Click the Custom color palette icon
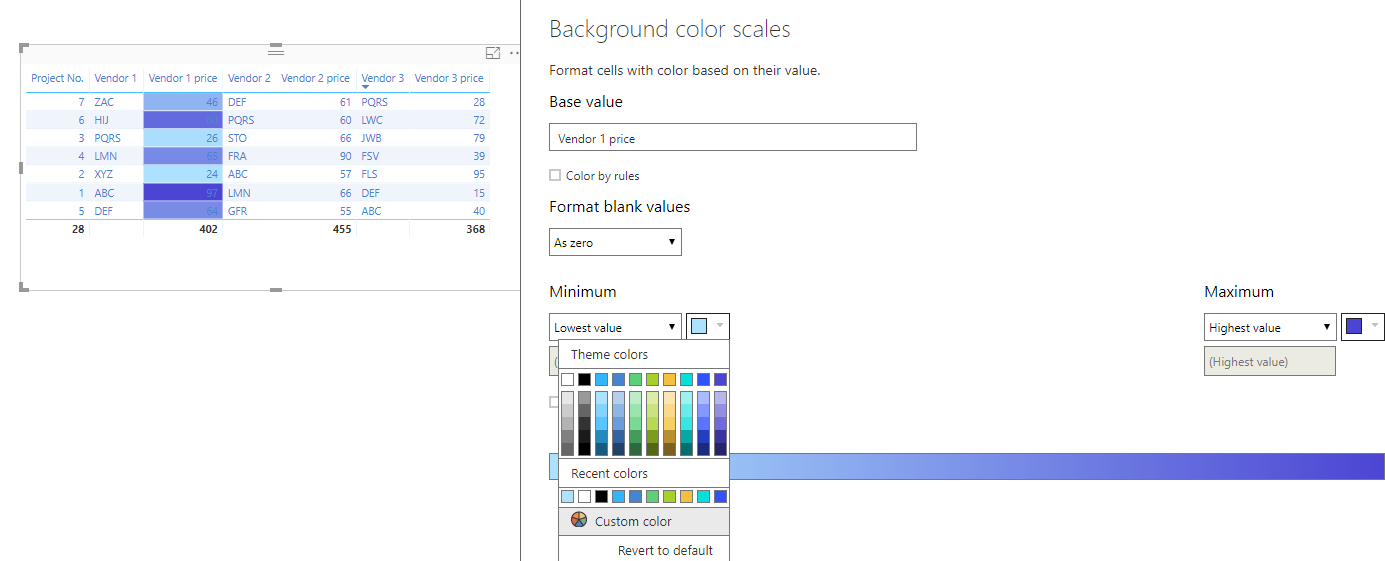 click(x=579, y=520)
